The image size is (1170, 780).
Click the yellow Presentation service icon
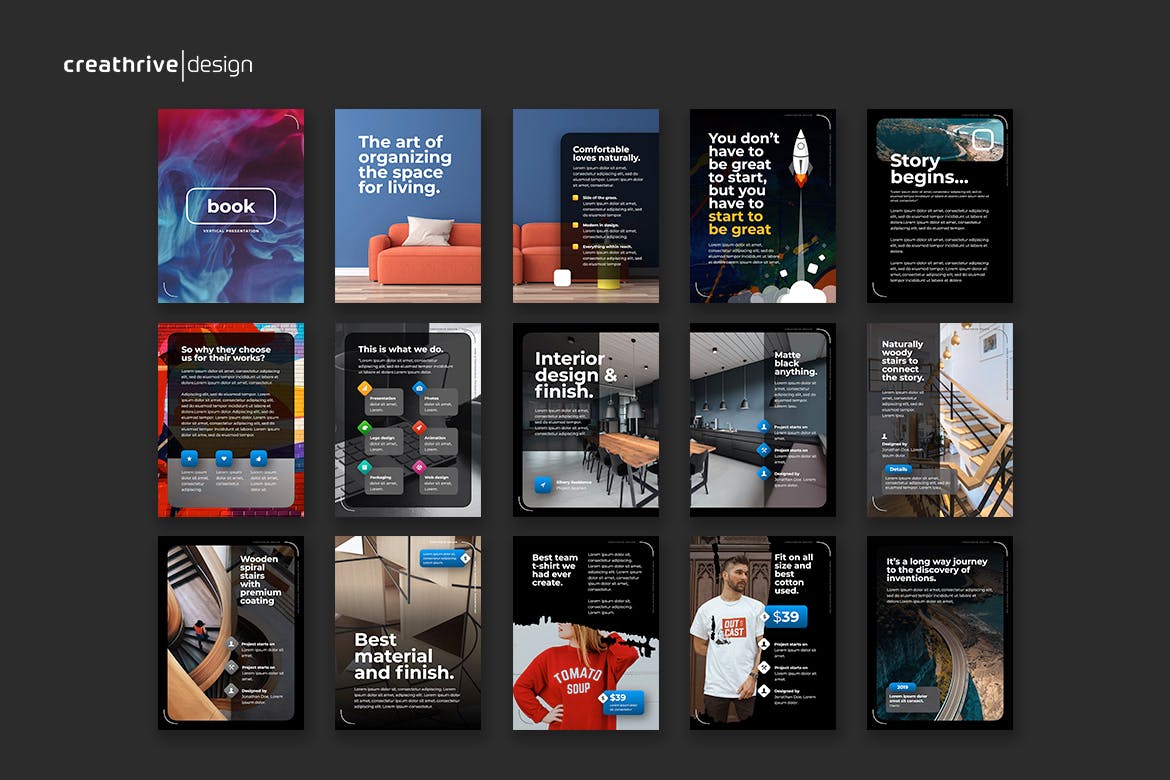[365, 387]
